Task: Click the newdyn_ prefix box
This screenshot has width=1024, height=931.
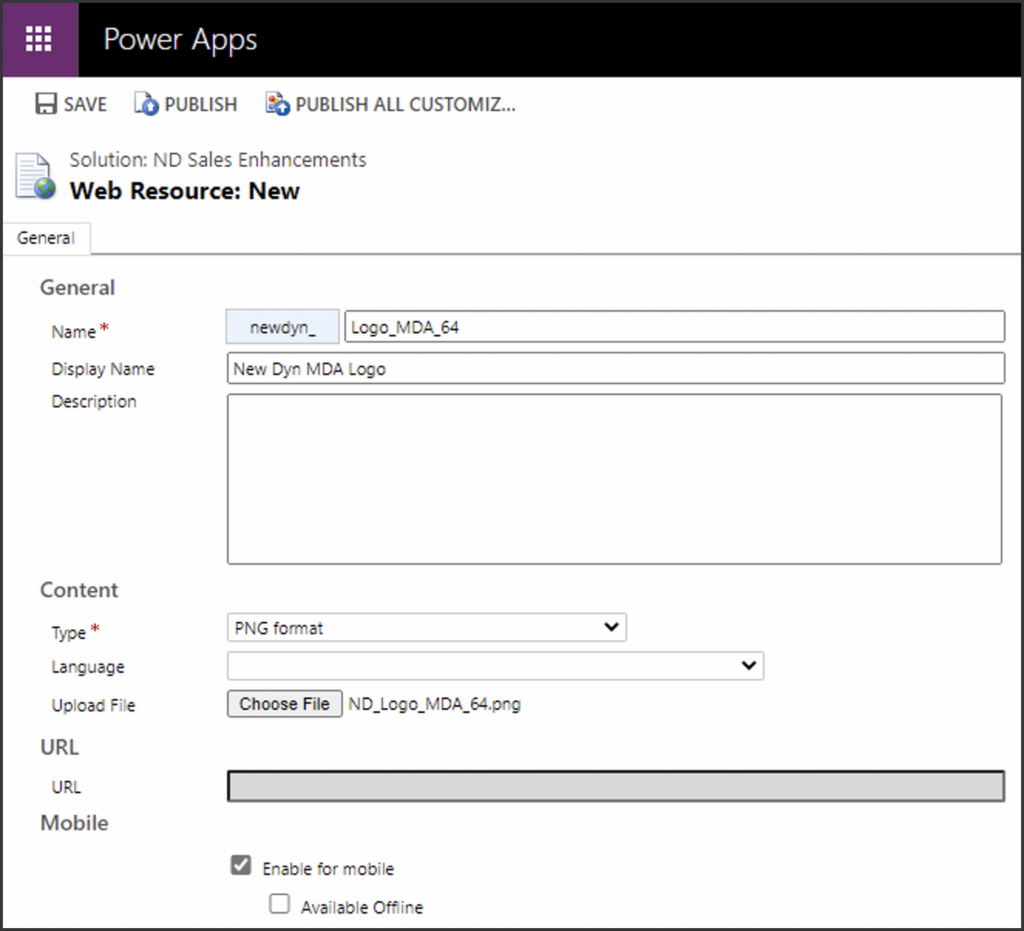Action: (283, 326)
